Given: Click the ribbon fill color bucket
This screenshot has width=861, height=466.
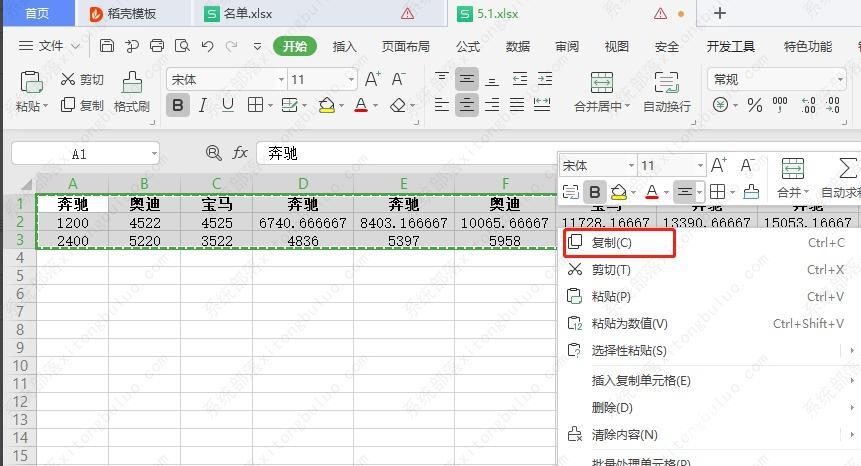Looking at the screenshot, I should tap(327, 105).
